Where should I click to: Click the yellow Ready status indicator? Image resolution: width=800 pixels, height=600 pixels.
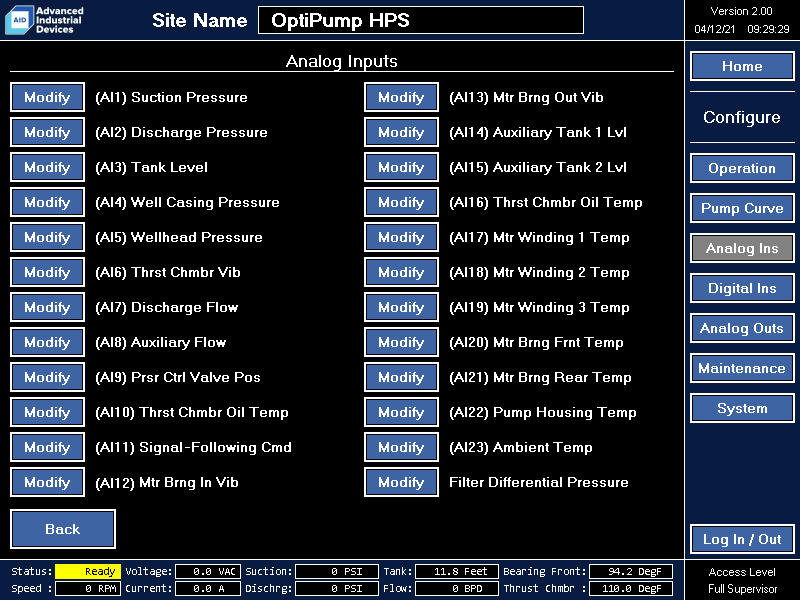[x=88, y=571]
